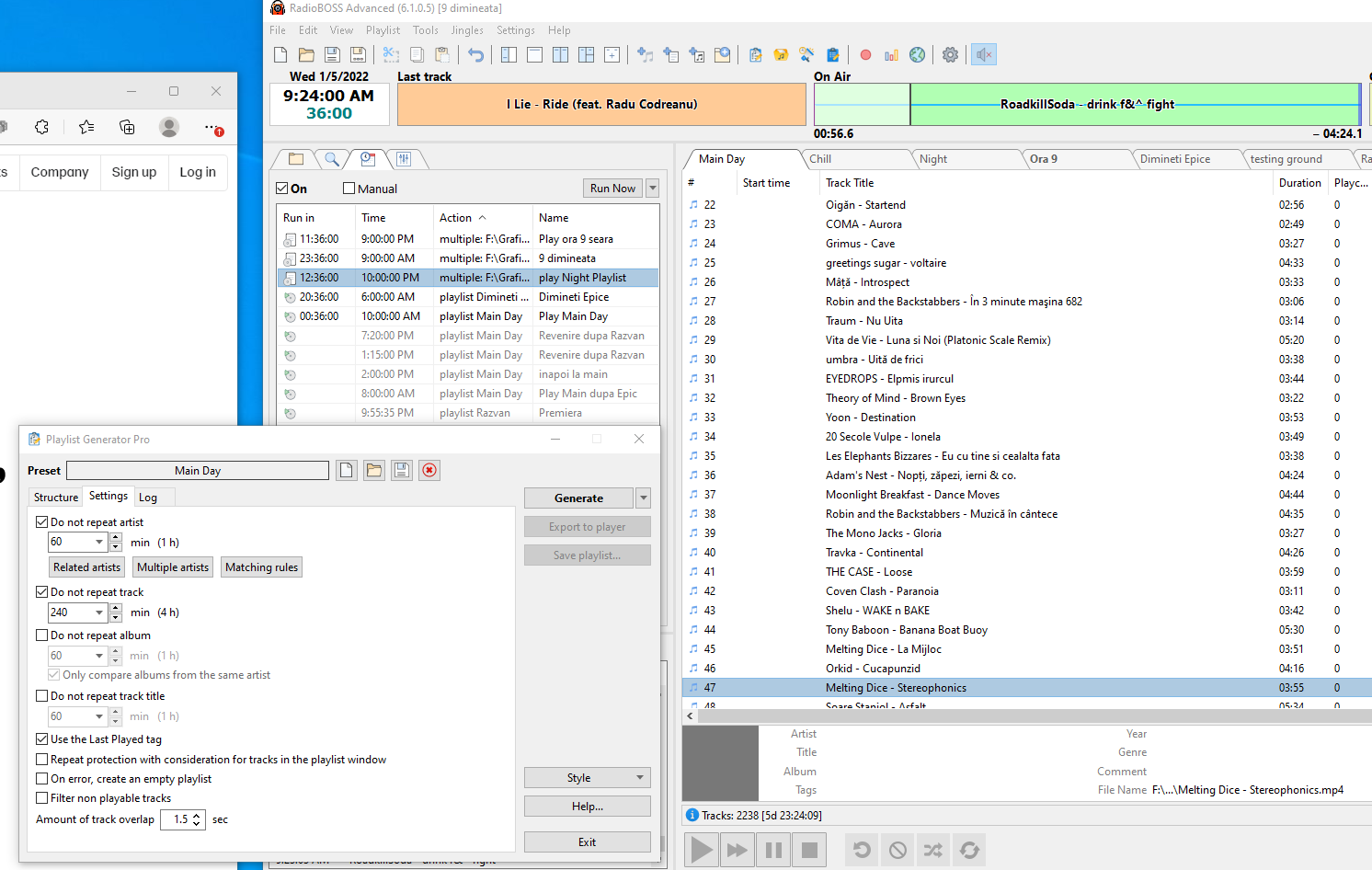This screenshot has height=870, width=1372.
Task: Start playback with the Play button
Action: point(701,850)
